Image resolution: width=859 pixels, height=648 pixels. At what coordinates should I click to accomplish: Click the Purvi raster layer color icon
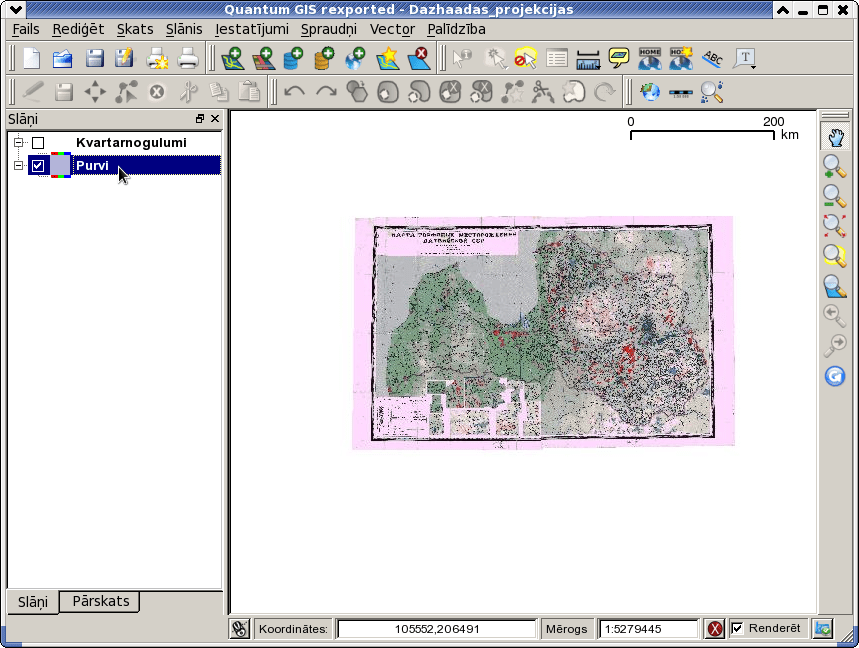click(60, 165)
